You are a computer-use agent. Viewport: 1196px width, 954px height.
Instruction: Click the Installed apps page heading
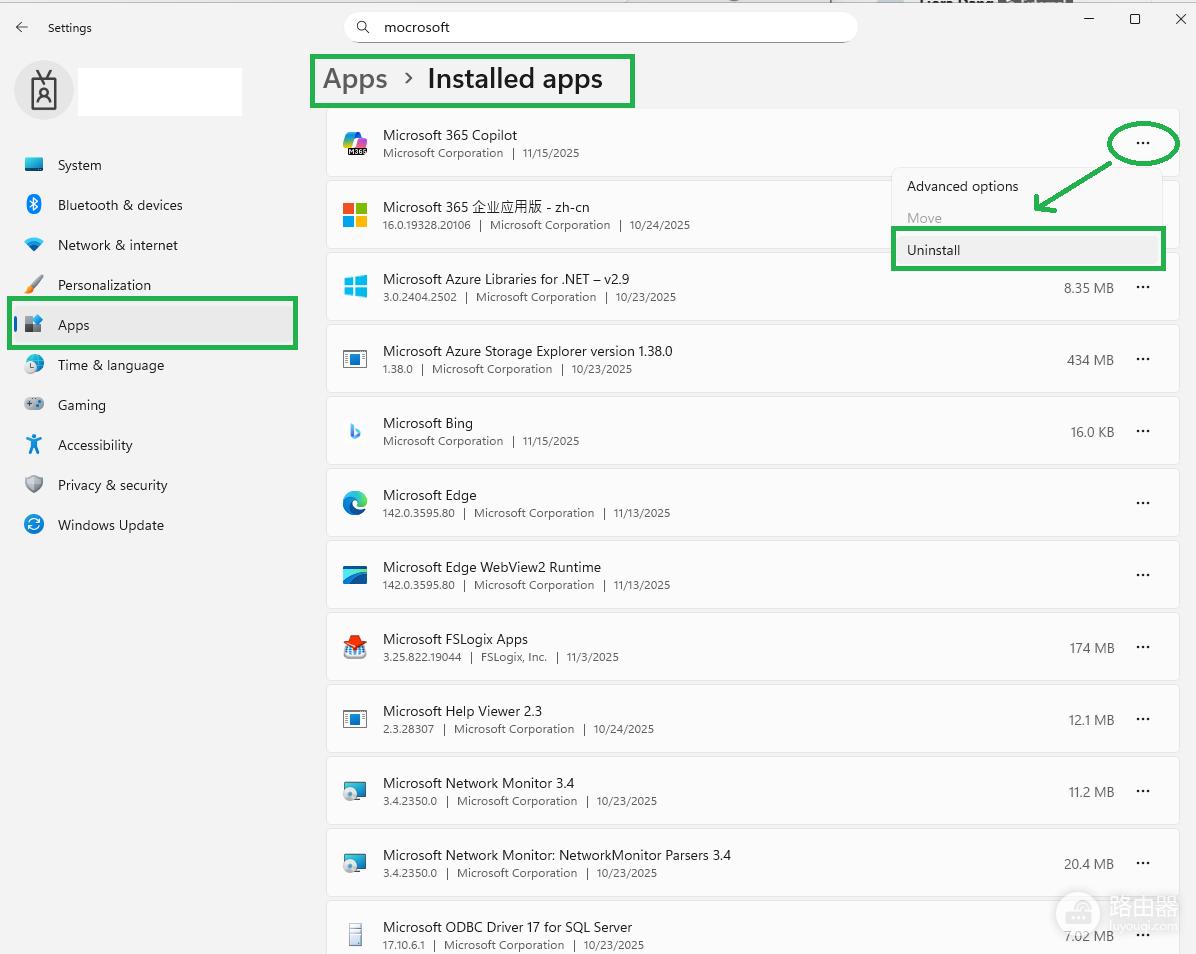[515, 79]
